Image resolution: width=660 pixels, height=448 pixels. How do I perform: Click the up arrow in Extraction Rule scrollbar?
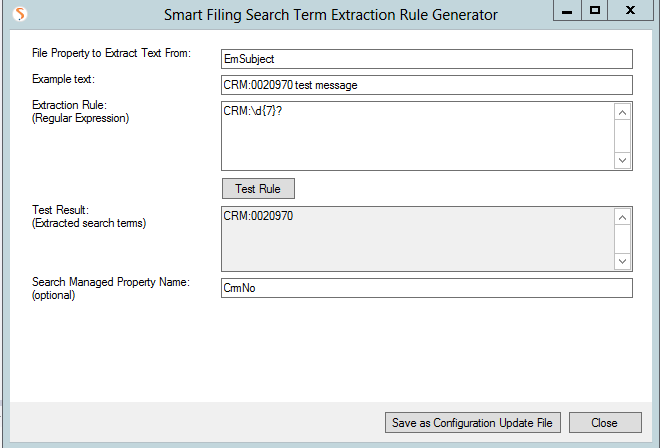pyautogui.click(x=623, y=112)
